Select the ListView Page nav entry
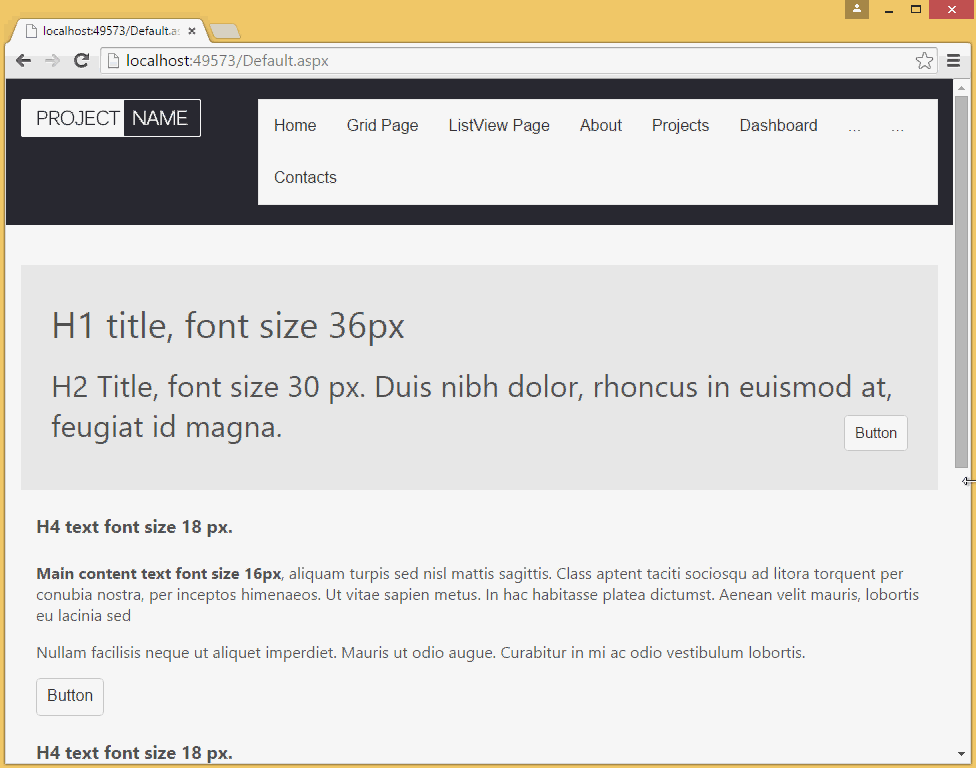 point(498,125)
